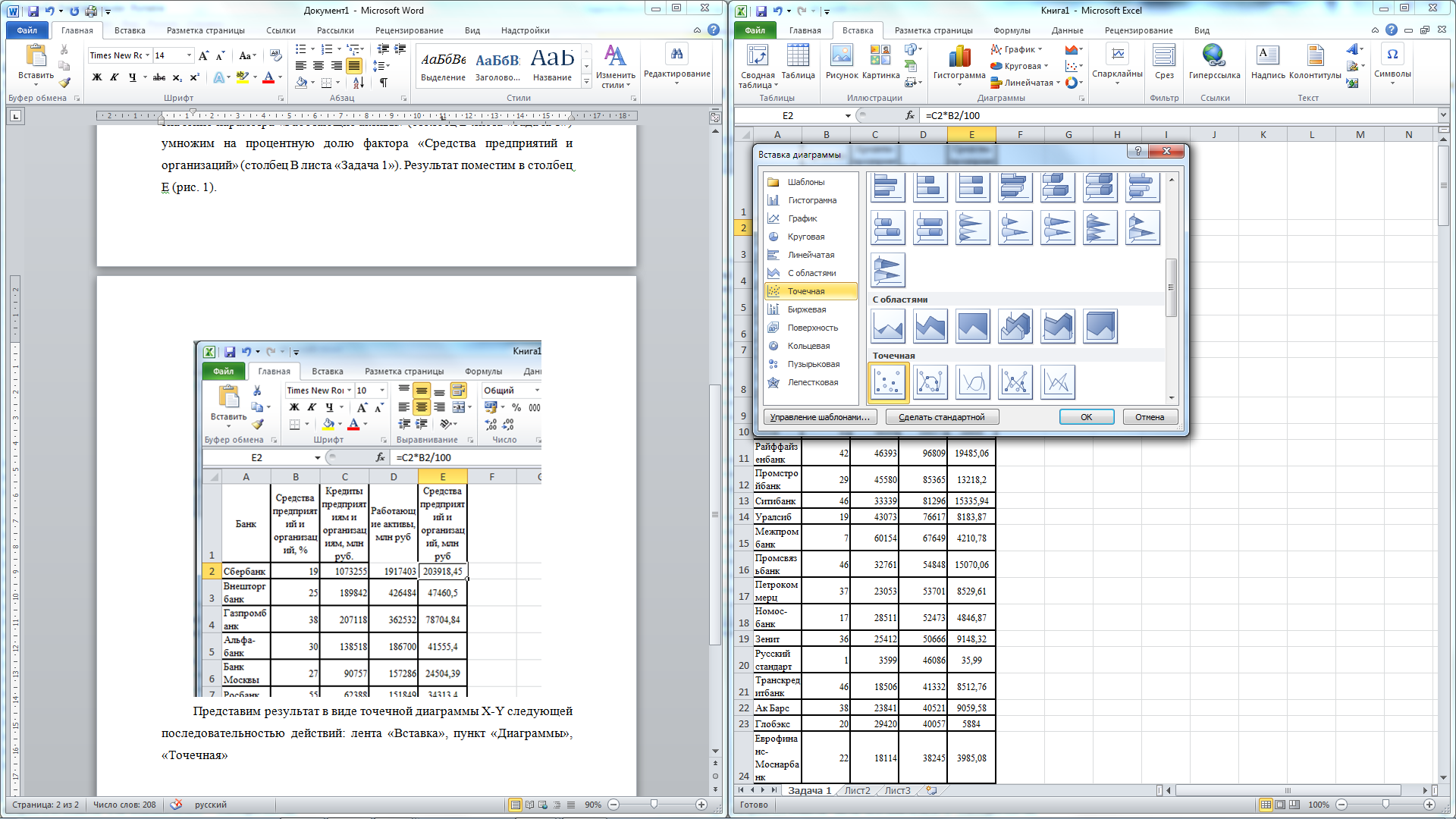Open Change Styles menu in Word
Screen dimensions: 1456x819
pos(615,67)
